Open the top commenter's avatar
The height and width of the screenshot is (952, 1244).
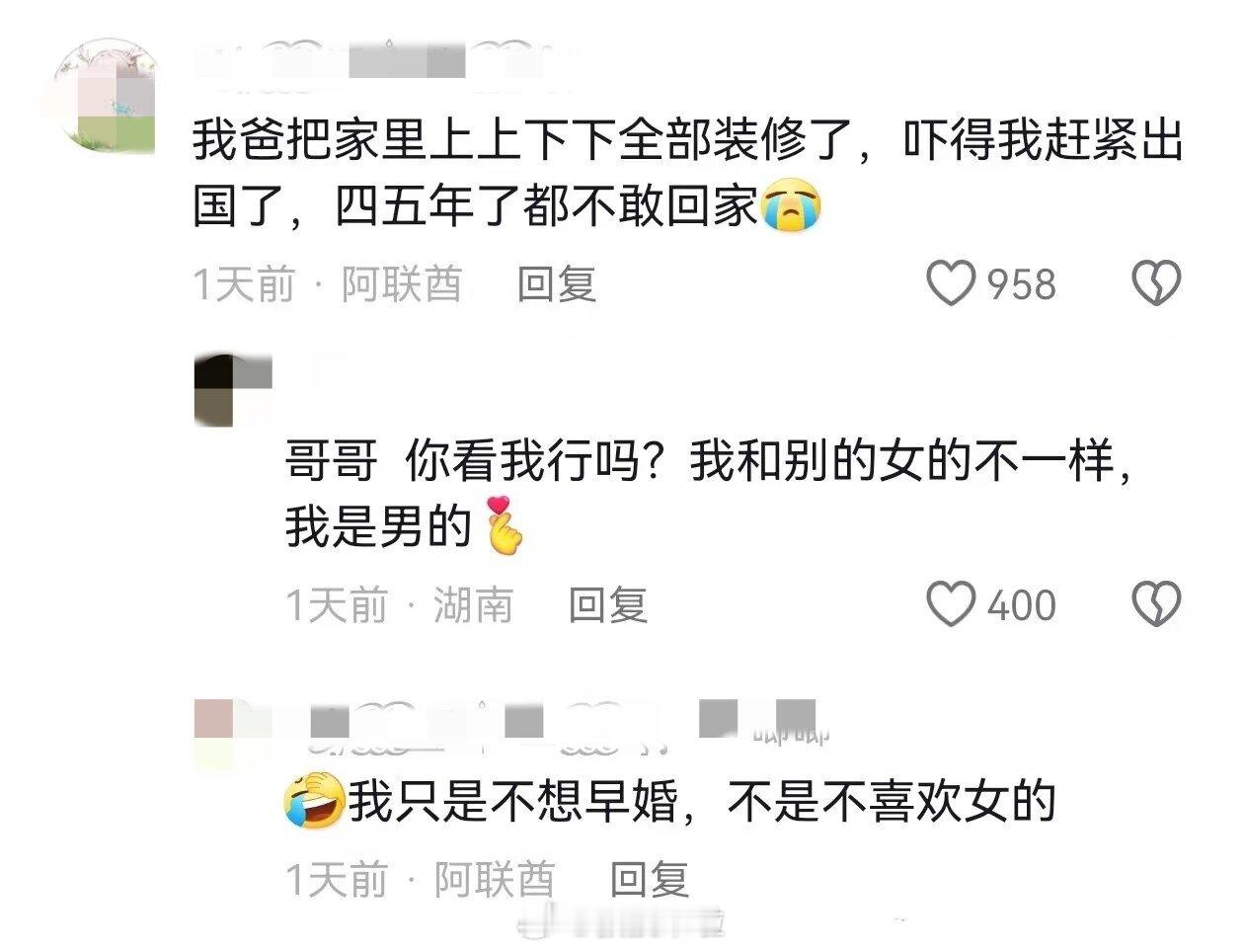105,97
